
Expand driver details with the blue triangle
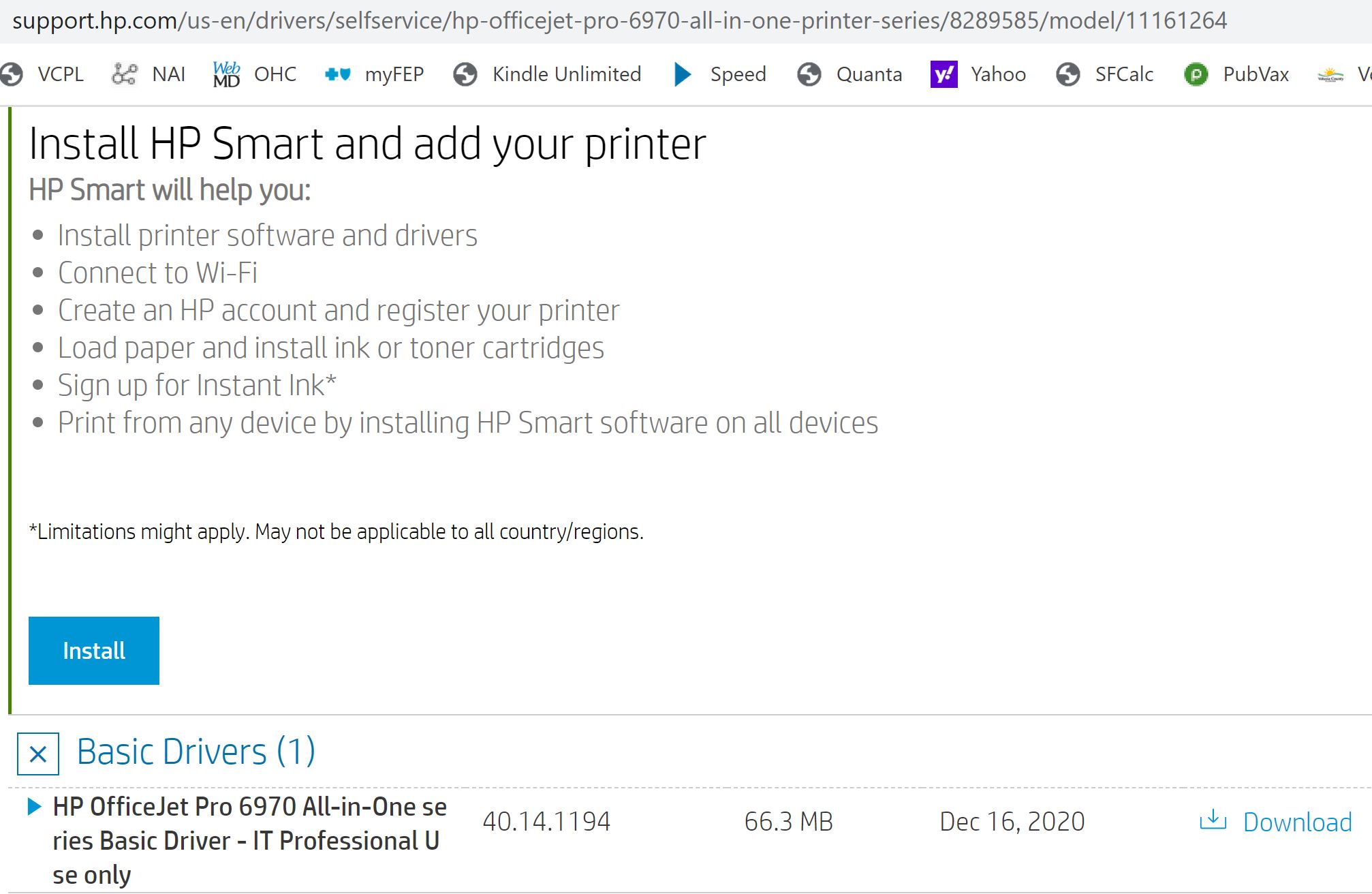[x=33, y=807]
